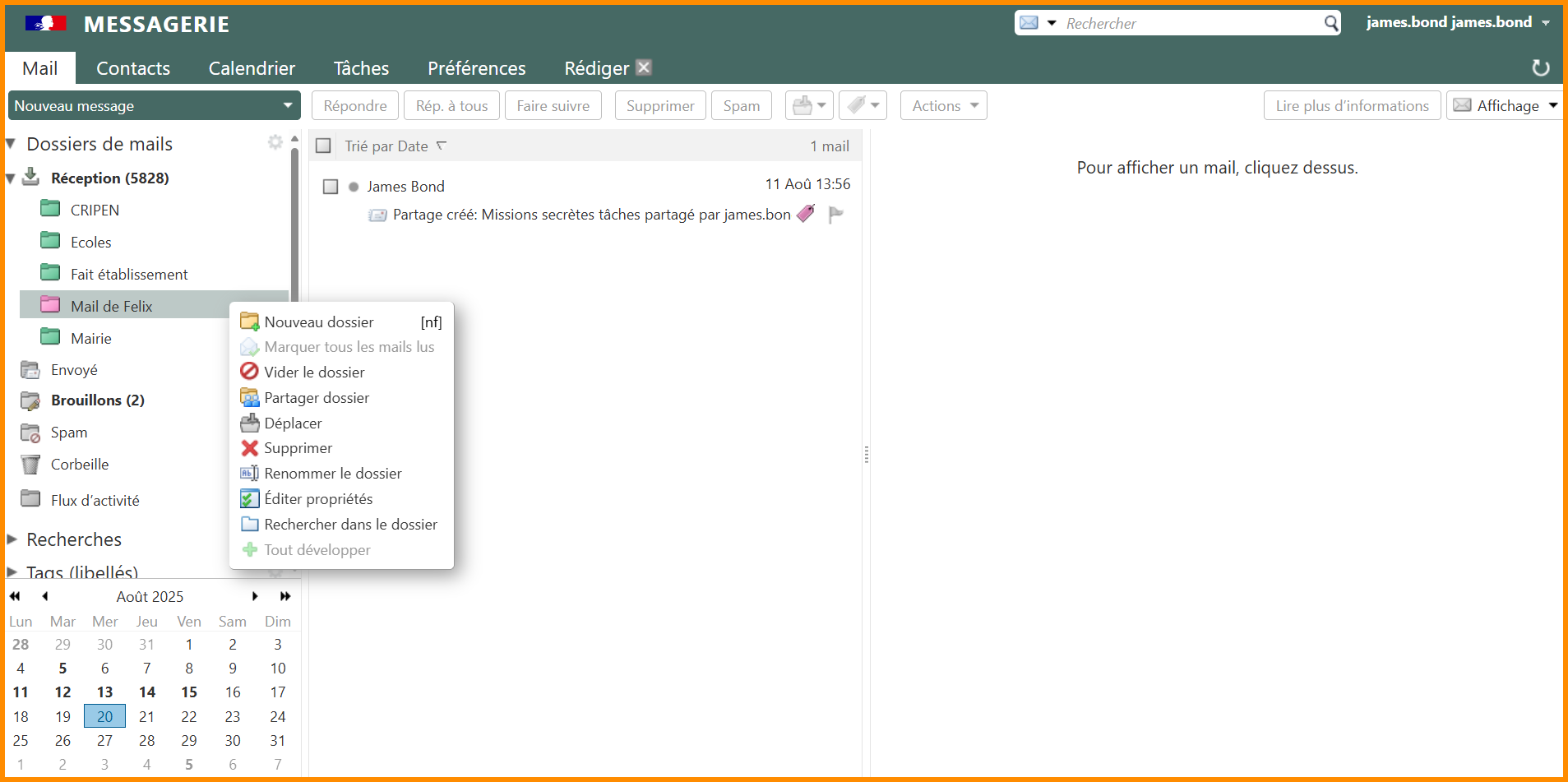
Task: Click the purple tag icon on the mail
Action: coord(806,214)
